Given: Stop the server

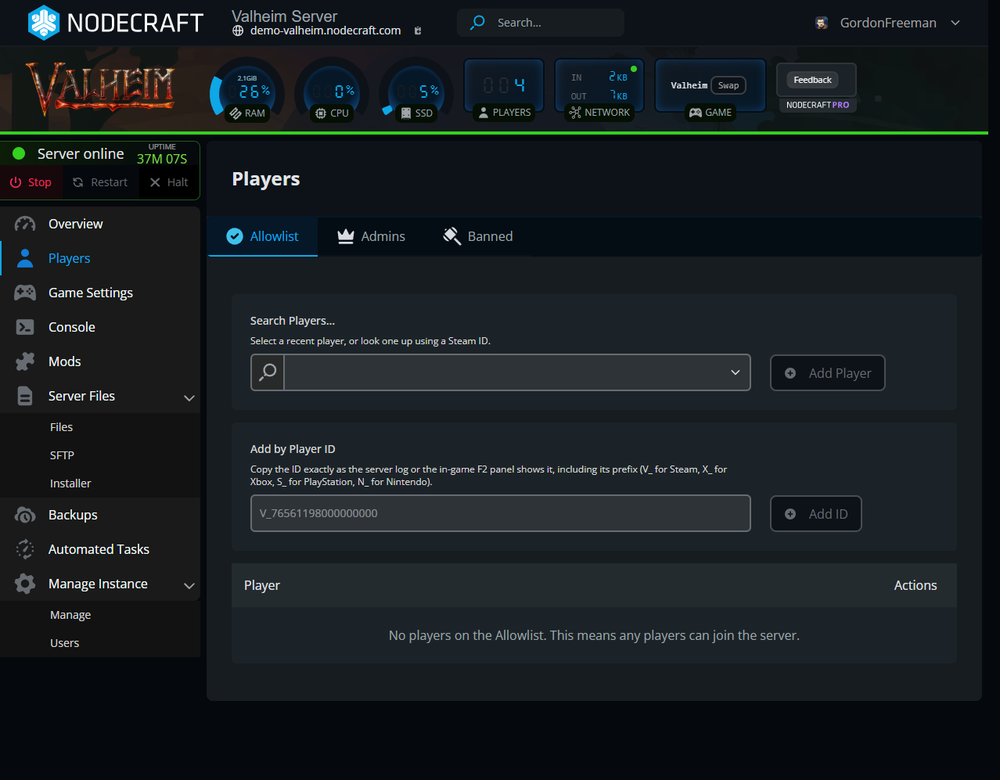Looking at the screenshot, I should [x=31, y=182].
